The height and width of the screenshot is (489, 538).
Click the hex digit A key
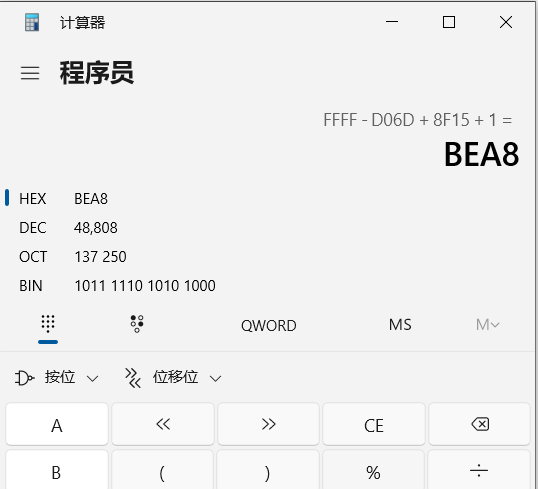point(57,424)
